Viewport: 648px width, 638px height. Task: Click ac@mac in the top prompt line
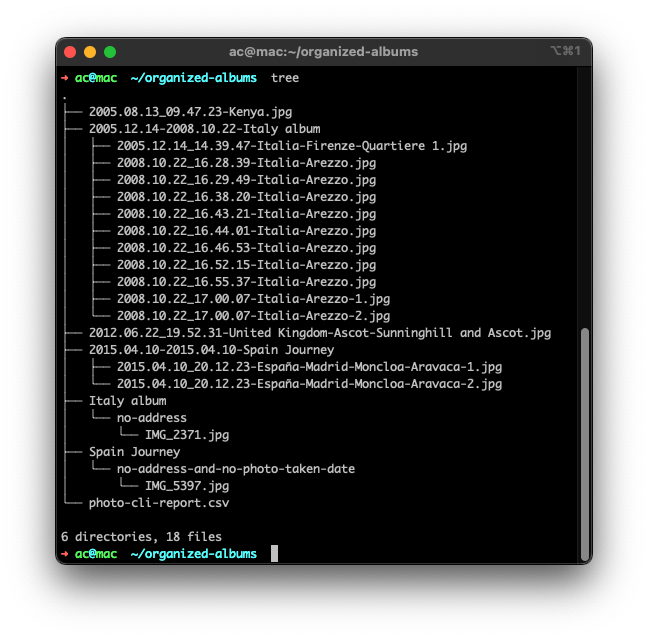(96, 78)
